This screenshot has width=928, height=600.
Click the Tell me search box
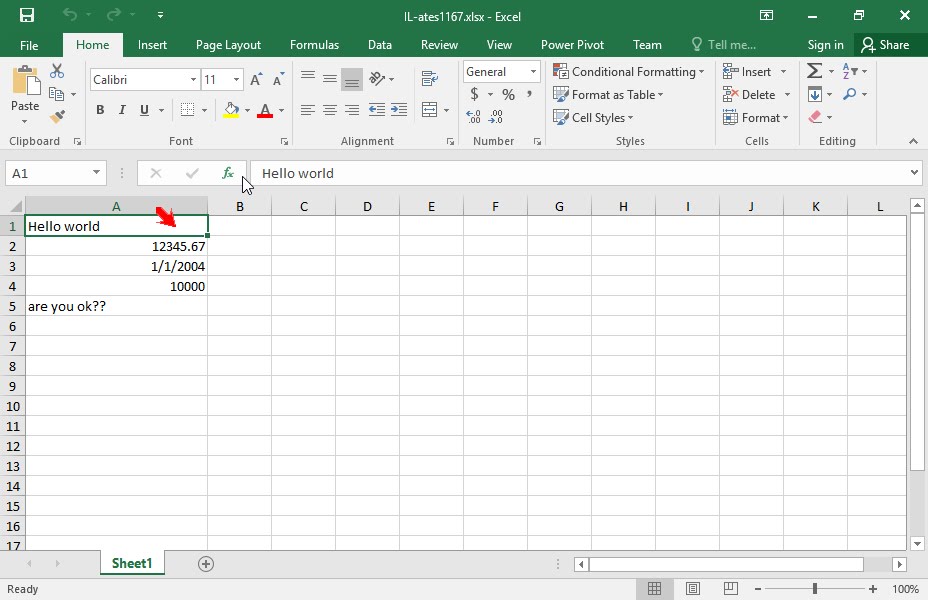[724, 45]
